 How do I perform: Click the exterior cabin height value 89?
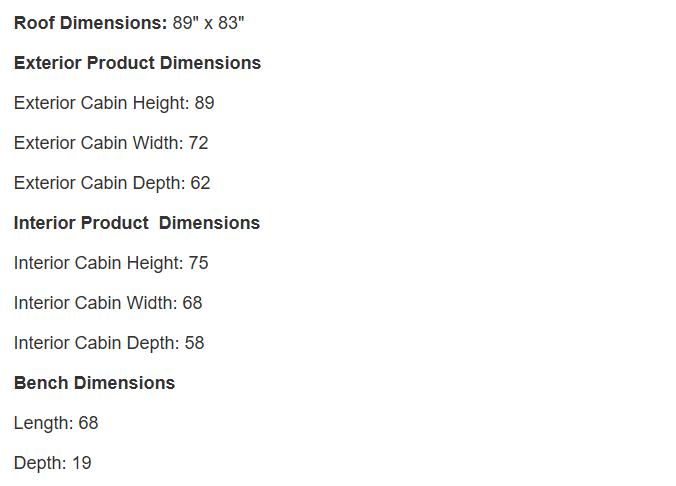[204, 103]
